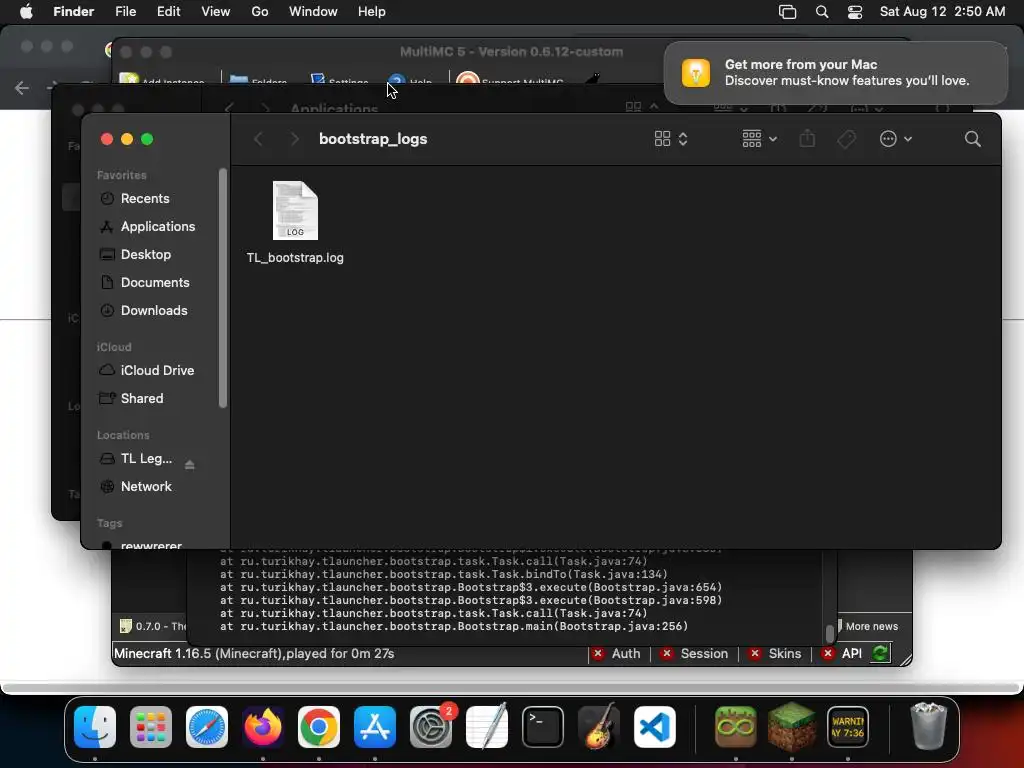Open the 'Get more from your Mac' notification

coord(836,72)
